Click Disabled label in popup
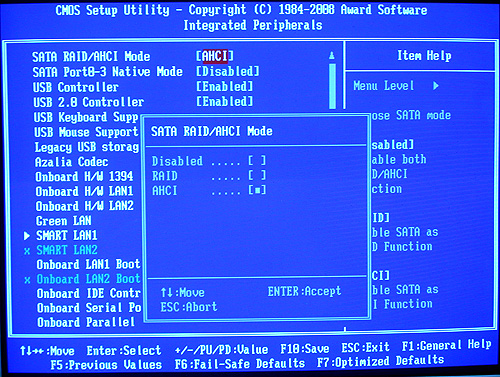Image resolution: width=500 pixels, height=377 pixels. (x=177, y=161)
